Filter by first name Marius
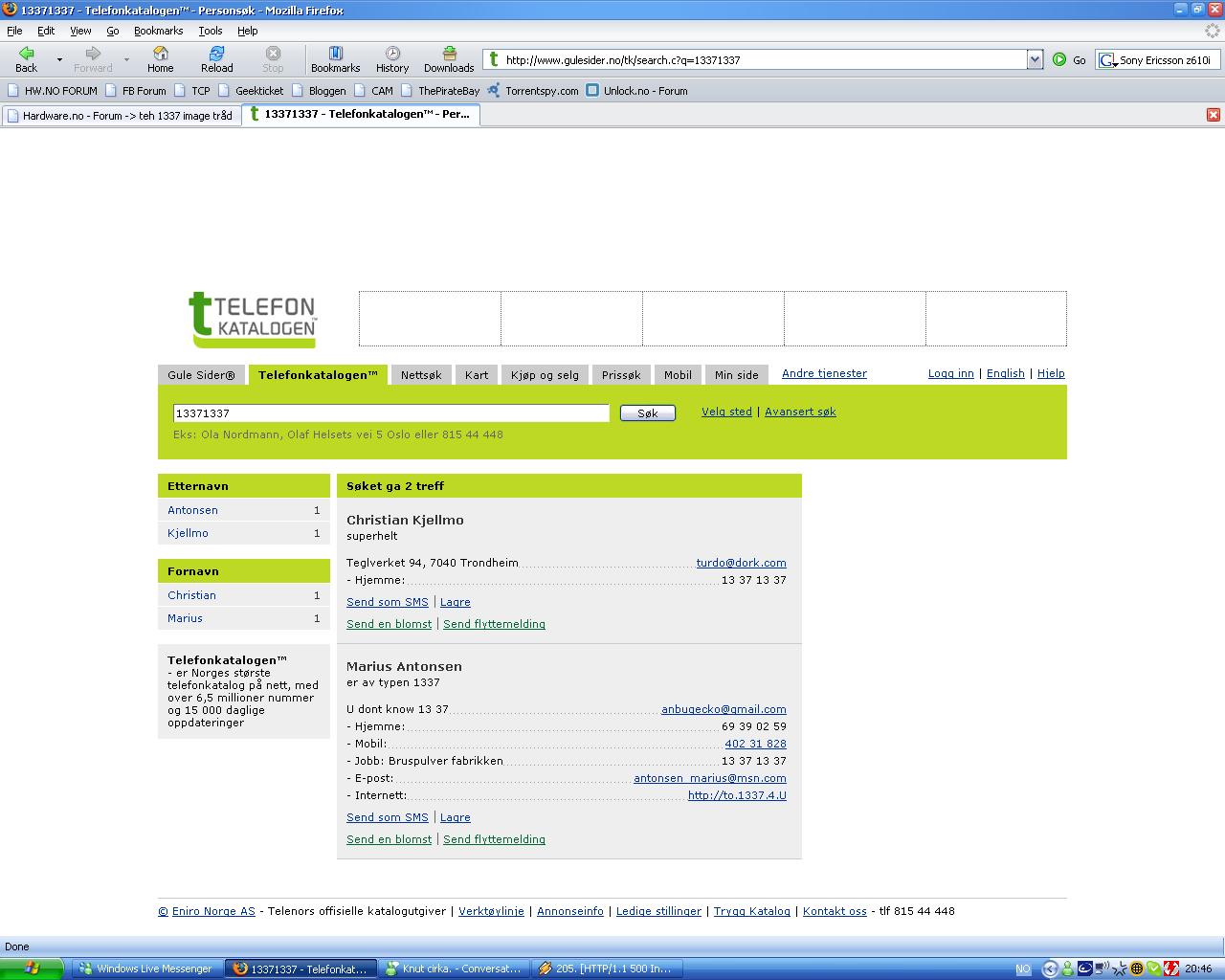This screenshot has height=980, width=1225. tap(185, 618)
